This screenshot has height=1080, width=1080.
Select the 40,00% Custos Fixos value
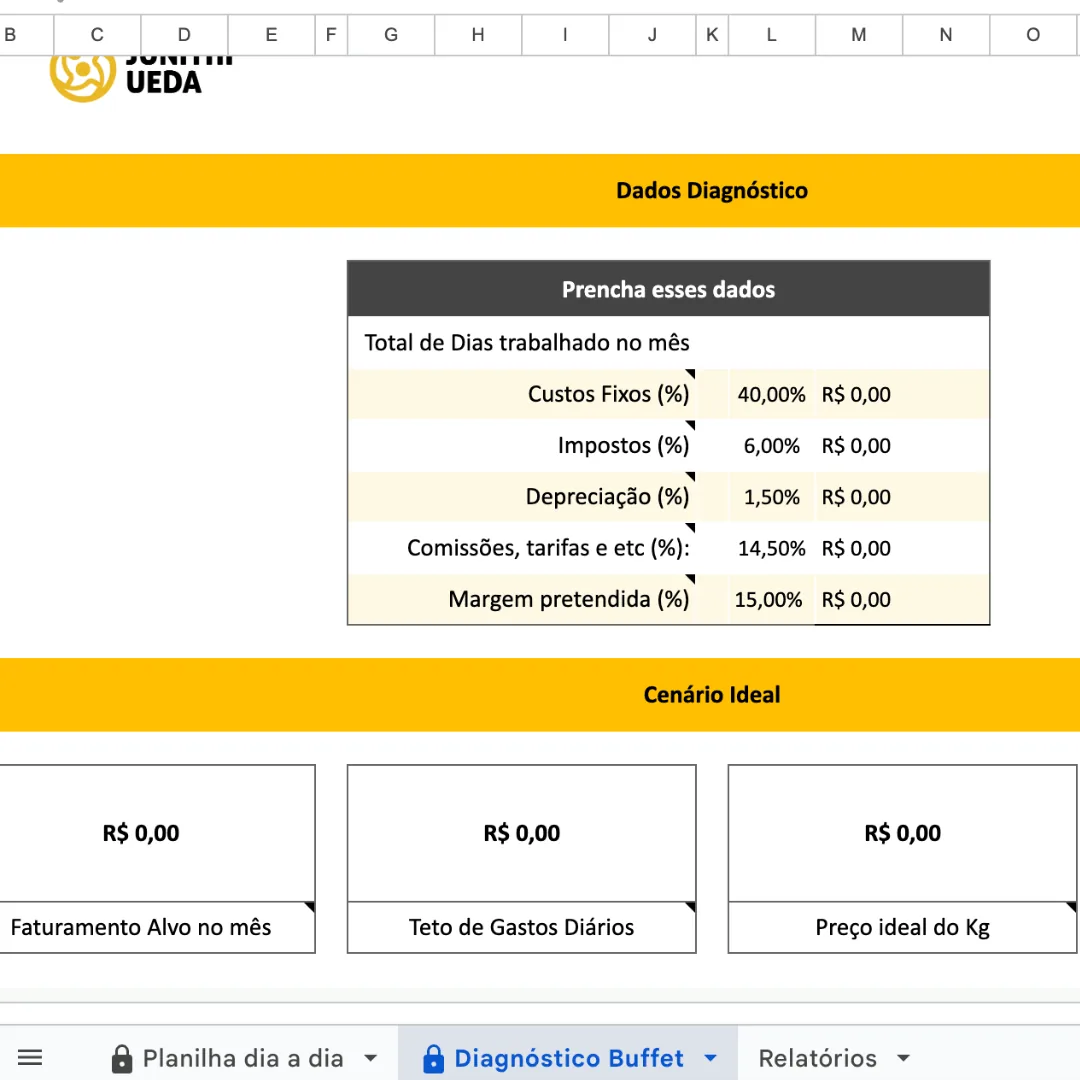pyautogui.click(x=771, y=394)
